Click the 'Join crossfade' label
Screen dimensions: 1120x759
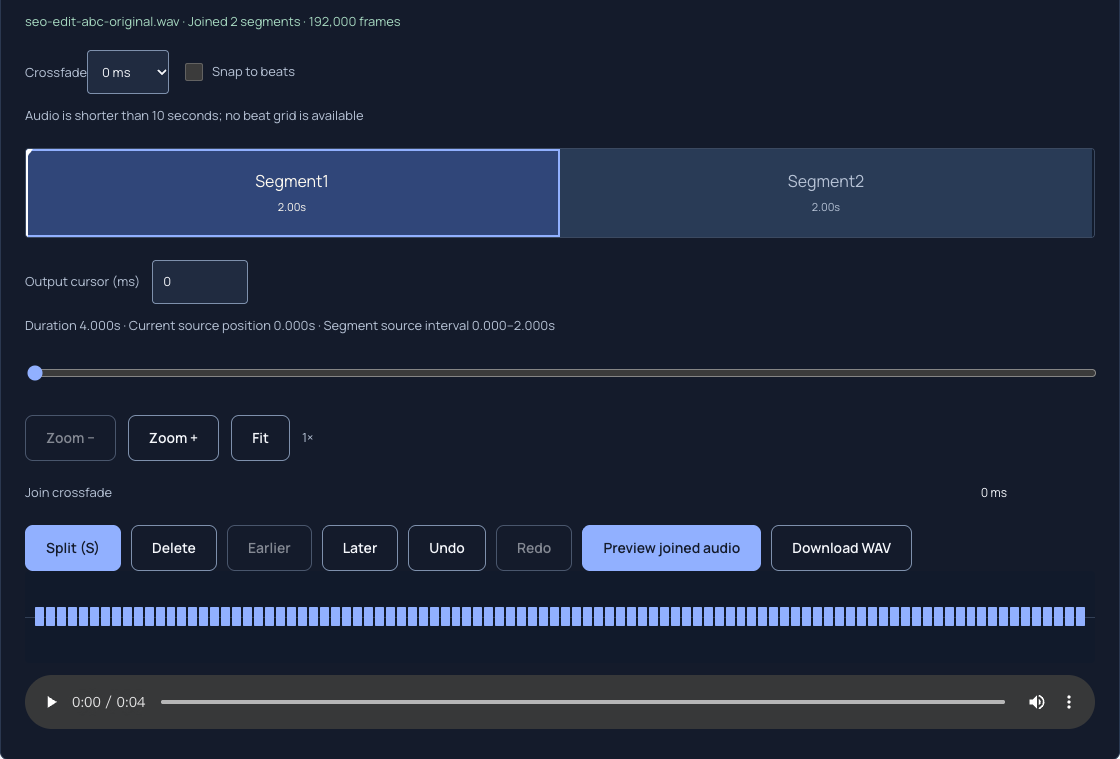[69, 493]
